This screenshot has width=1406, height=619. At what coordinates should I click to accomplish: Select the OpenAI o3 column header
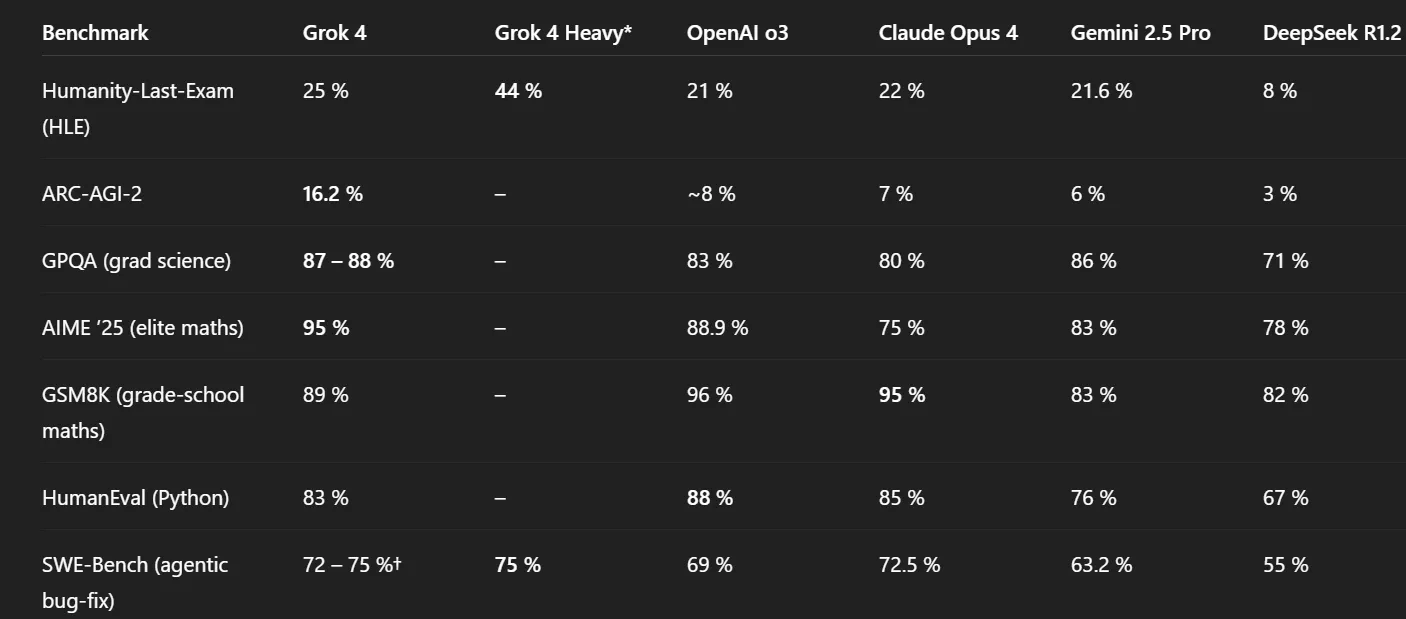(x=737, y=33)
